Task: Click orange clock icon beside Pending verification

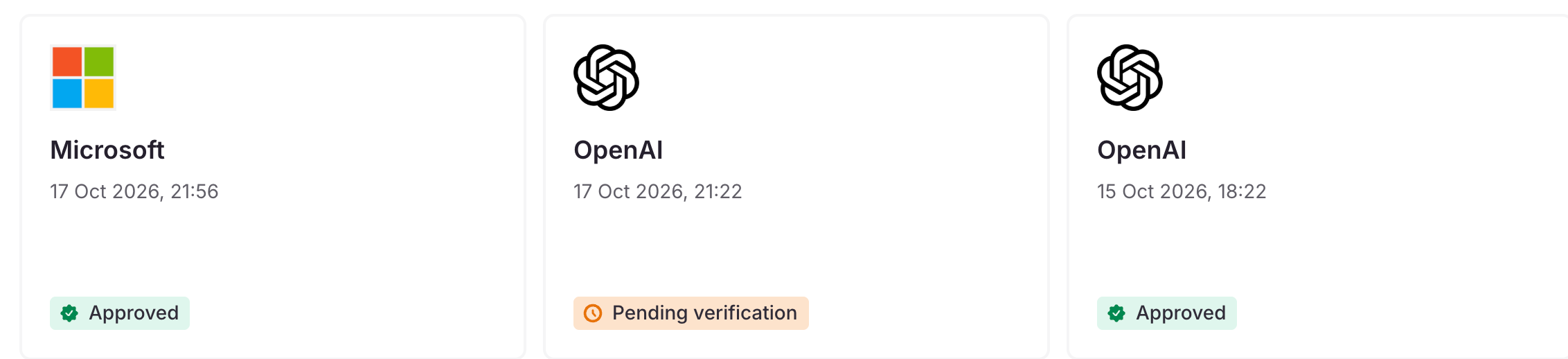Action: point(593,313)
